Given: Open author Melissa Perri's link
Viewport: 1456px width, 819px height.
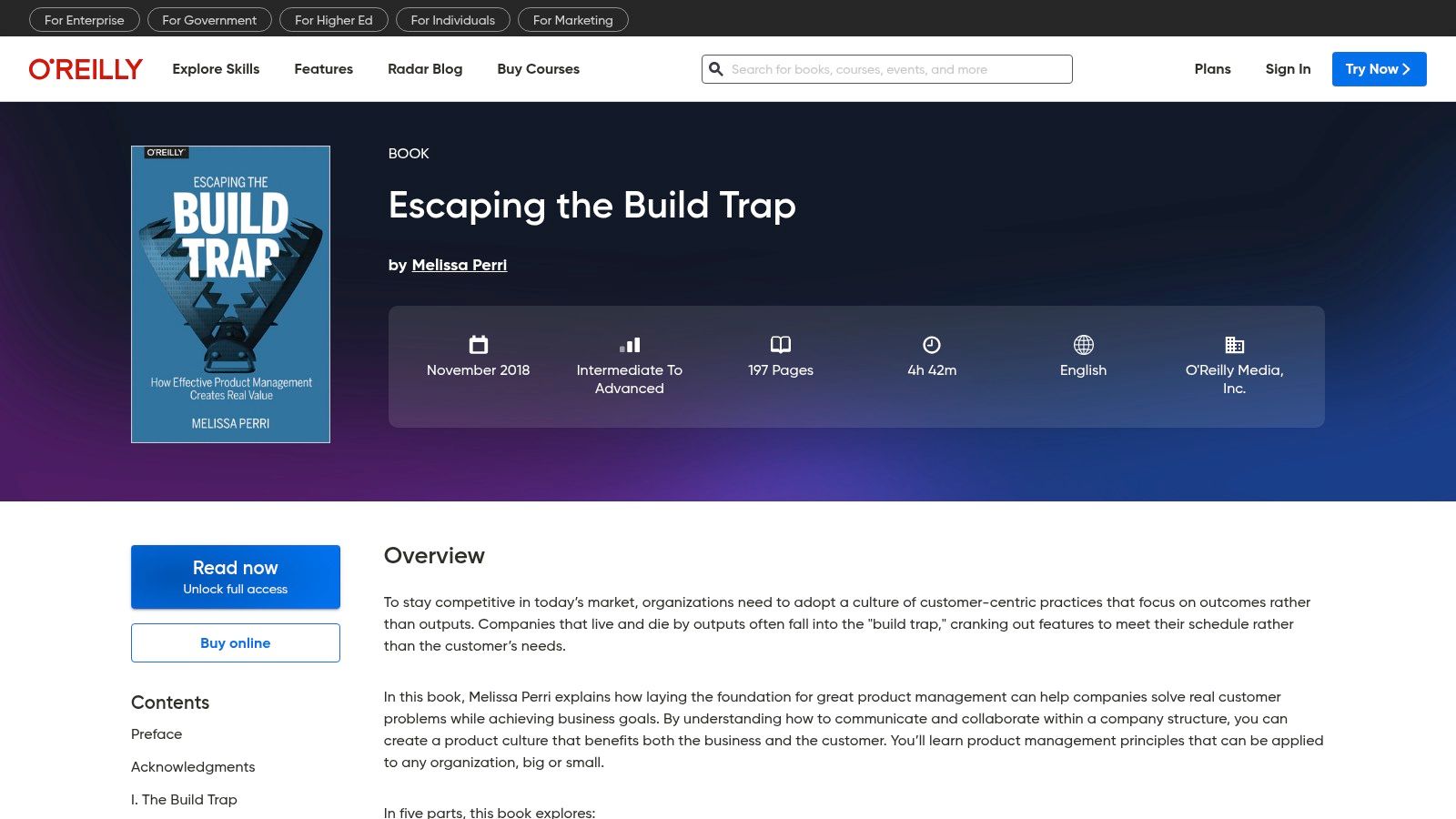Looking at the screenshot, I should (459, 265).
